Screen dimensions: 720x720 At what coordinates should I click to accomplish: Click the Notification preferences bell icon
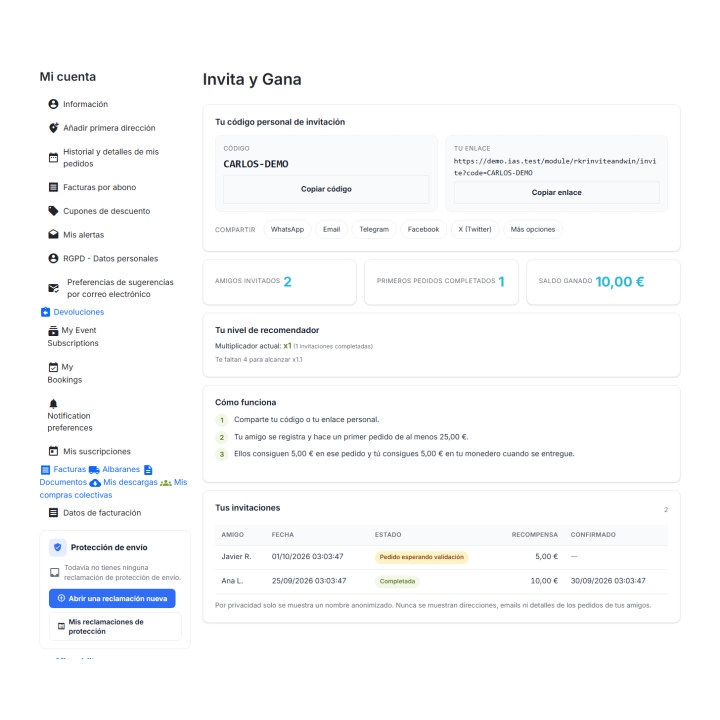[x=53, y=404]
